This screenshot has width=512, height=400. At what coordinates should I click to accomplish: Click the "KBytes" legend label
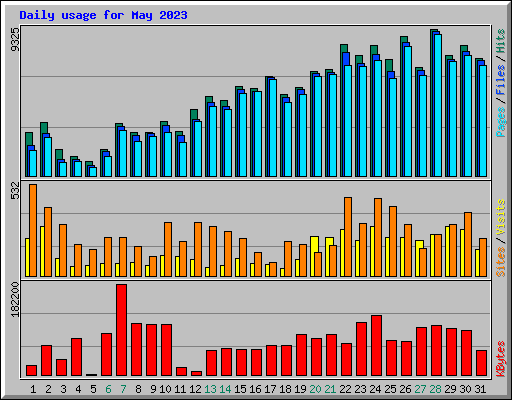[501, 359]
